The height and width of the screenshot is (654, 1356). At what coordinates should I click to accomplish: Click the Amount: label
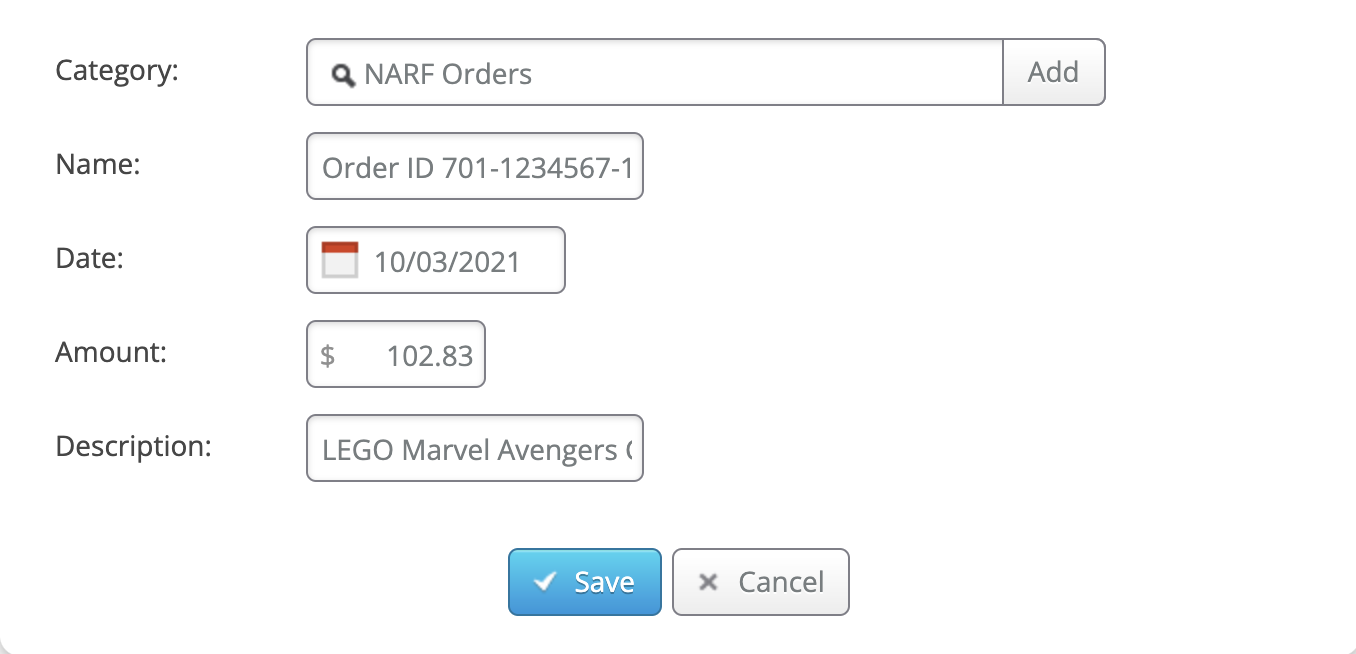tap(110, 352)
